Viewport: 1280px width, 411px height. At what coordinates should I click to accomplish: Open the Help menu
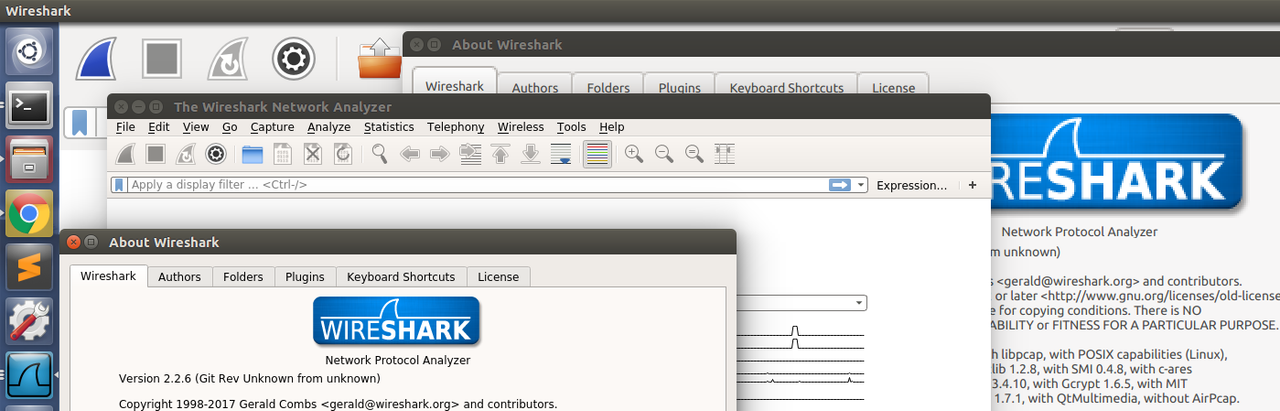(x=612, y=127)
